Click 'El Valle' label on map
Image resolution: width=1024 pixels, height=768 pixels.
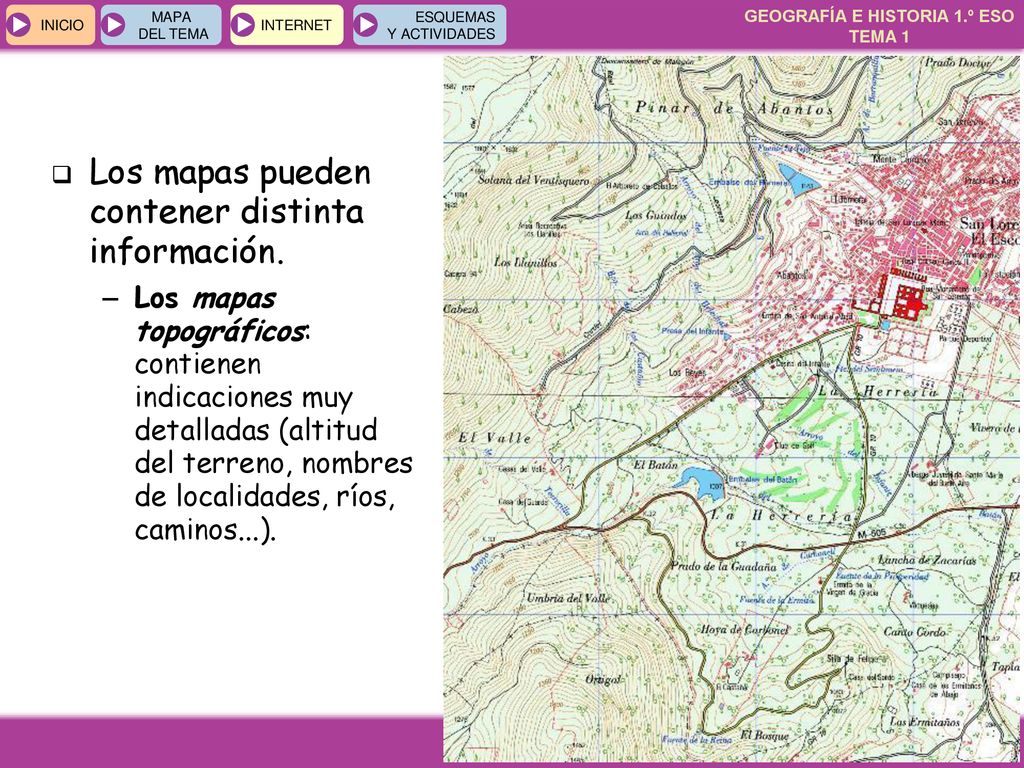pos(494,438)
